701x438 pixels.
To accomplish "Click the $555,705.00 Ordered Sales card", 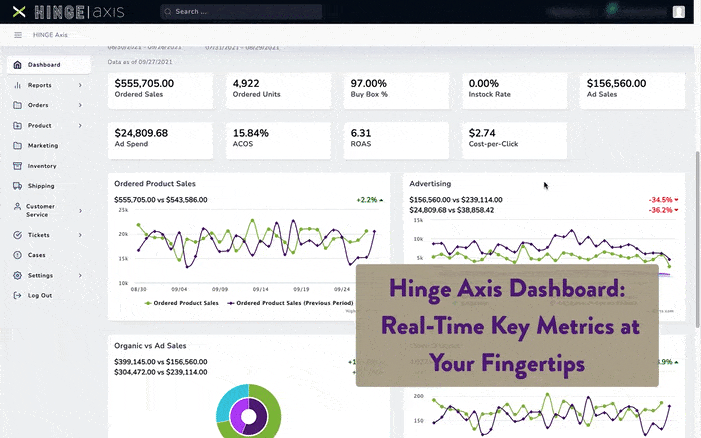I will [160, 91].
